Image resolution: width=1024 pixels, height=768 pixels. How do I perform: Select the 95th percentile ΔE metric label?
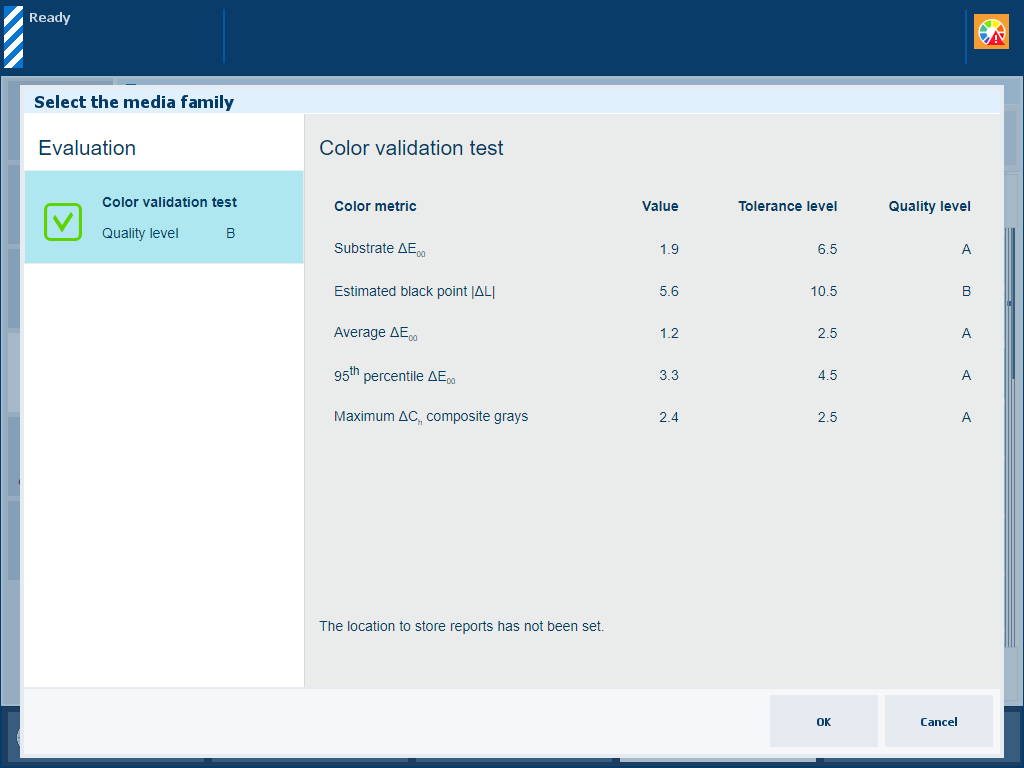point(394,376)
